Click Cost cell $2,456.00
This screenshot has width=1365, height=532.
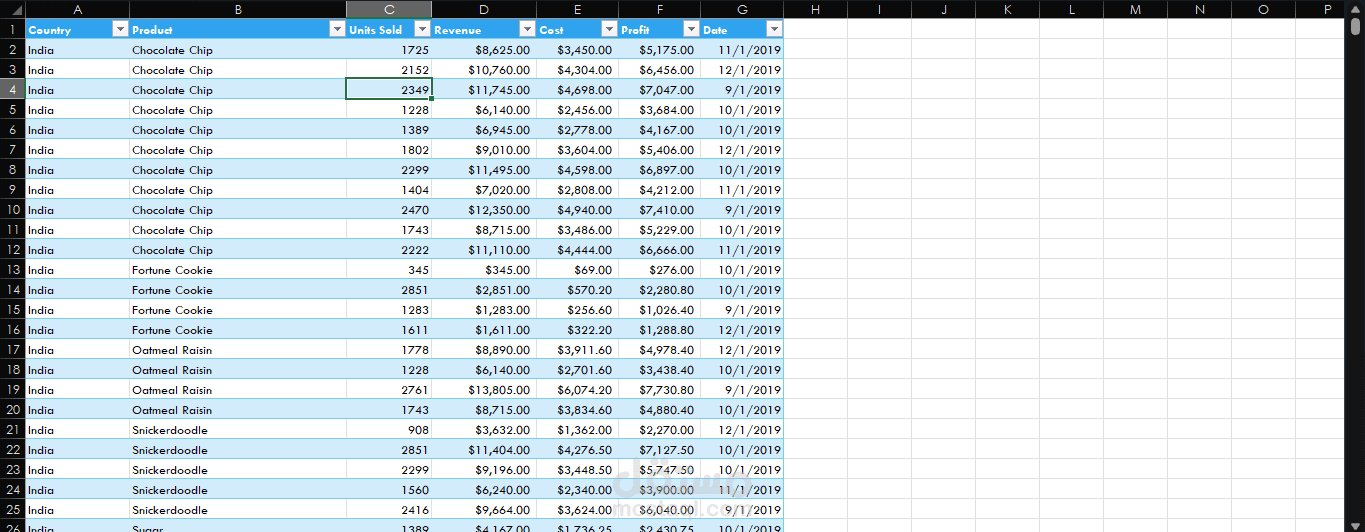coord(577,109)
